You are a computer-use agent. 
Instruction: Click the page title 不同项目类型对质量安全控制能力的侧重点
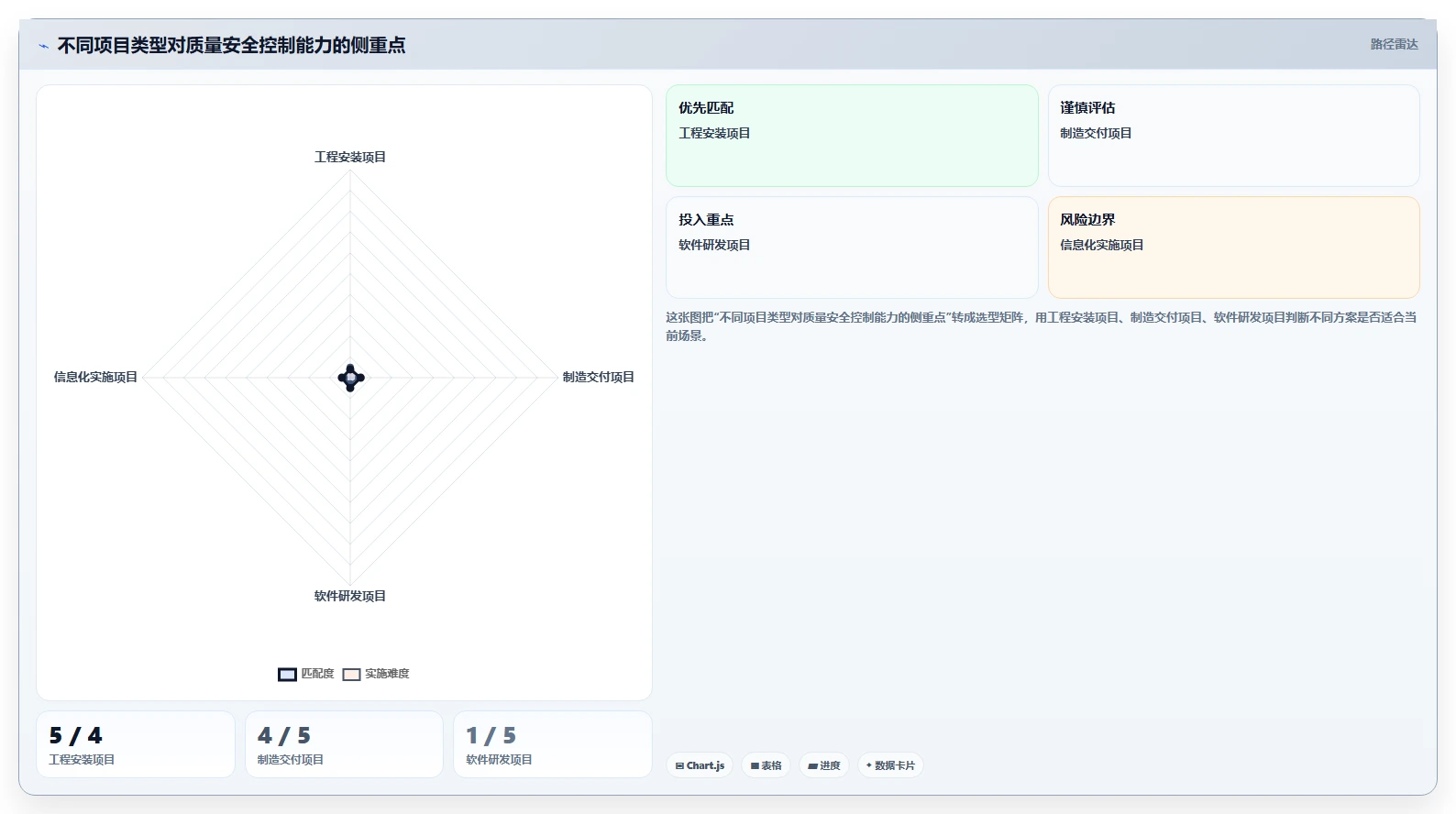point(231,45)
